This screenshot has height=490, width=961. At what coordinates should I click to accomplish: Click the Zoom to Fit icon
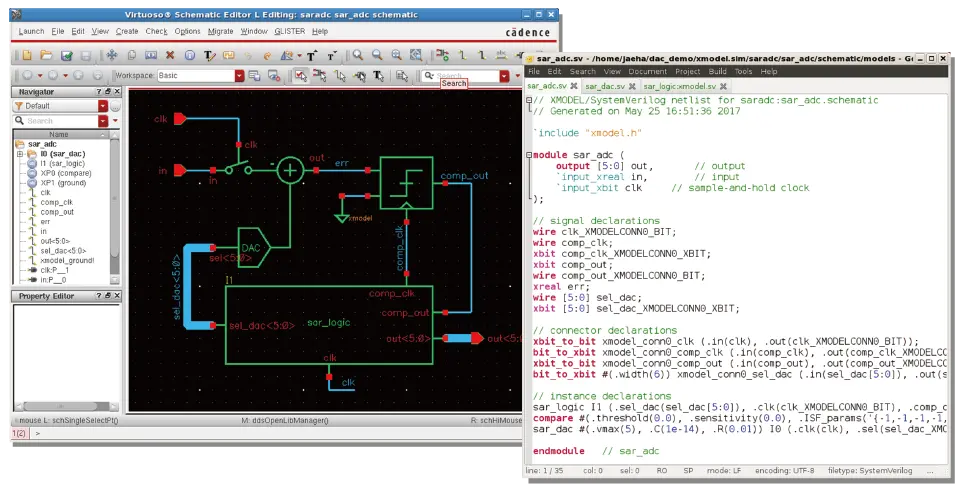click(397, 55)
